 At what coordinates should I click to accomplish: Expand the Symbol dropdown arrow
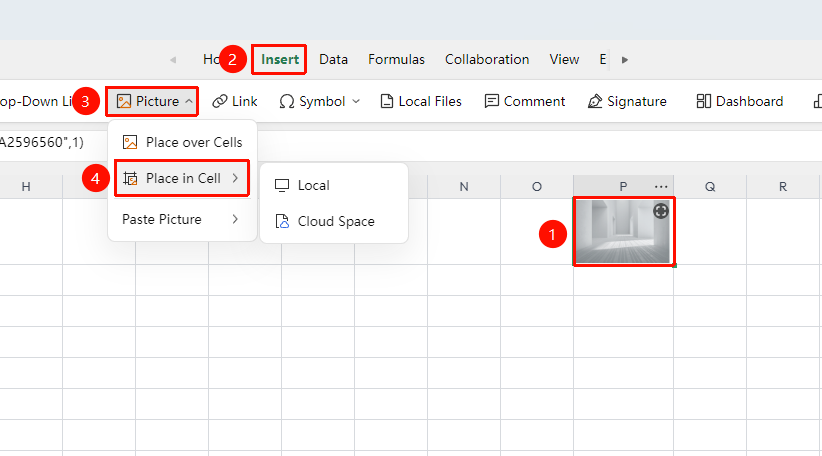[356, 101]
